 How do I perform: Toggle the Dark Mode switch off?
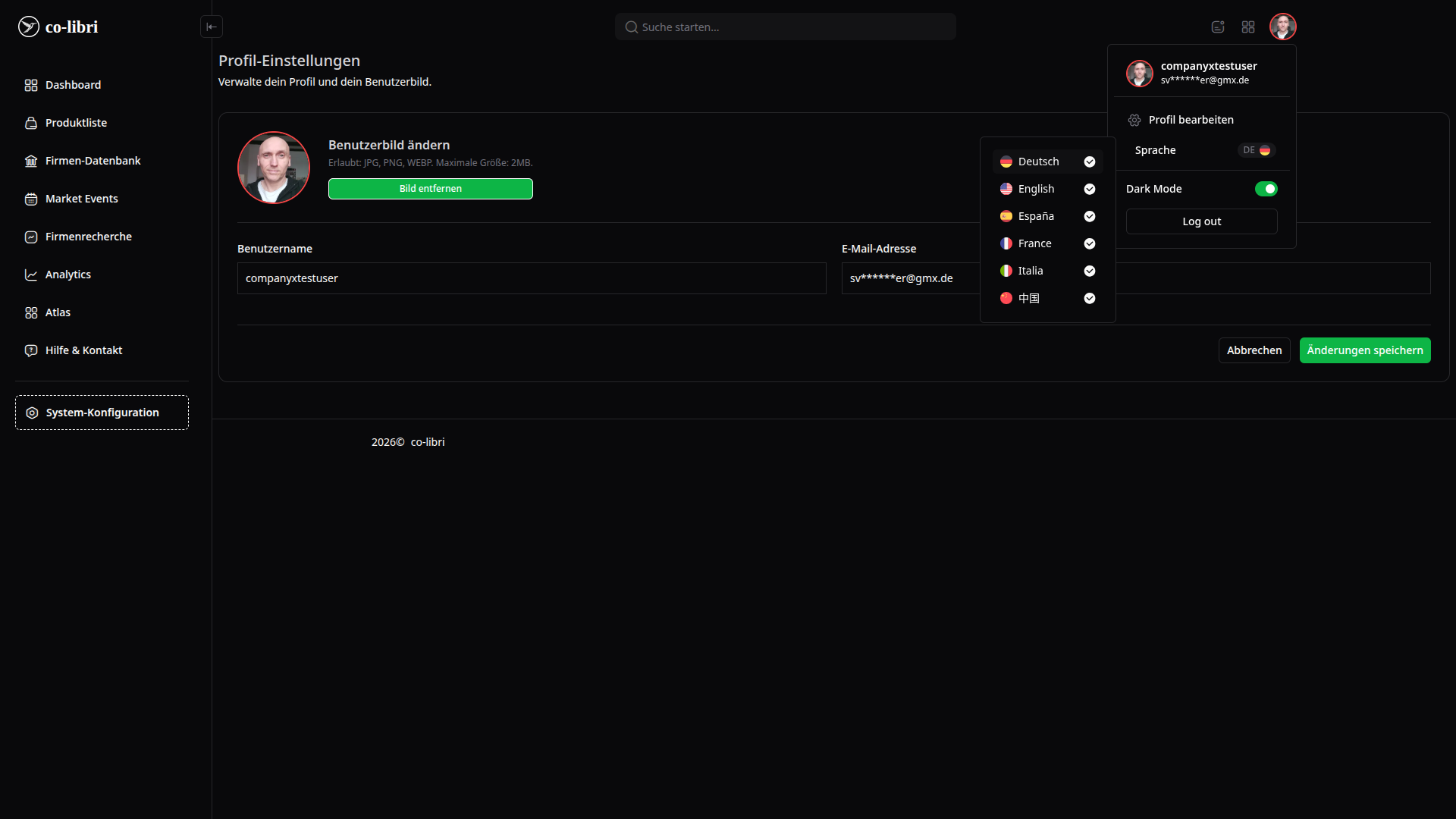tap(1266, 189)
